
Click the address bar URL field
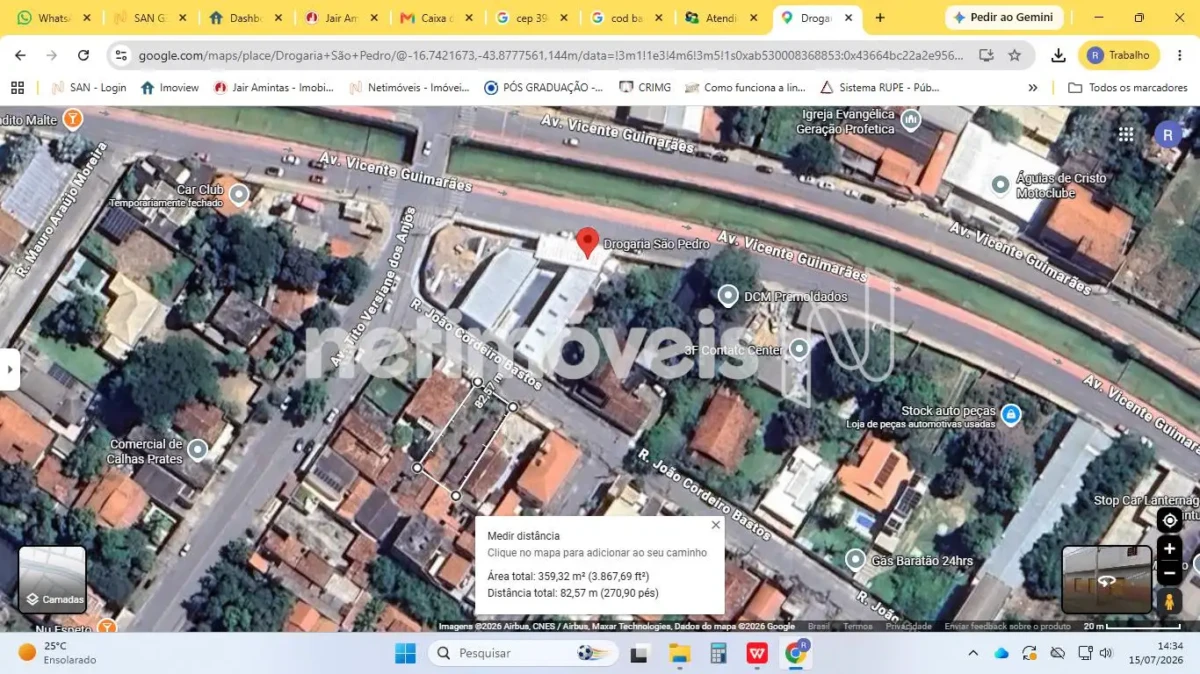coord(550,56)
